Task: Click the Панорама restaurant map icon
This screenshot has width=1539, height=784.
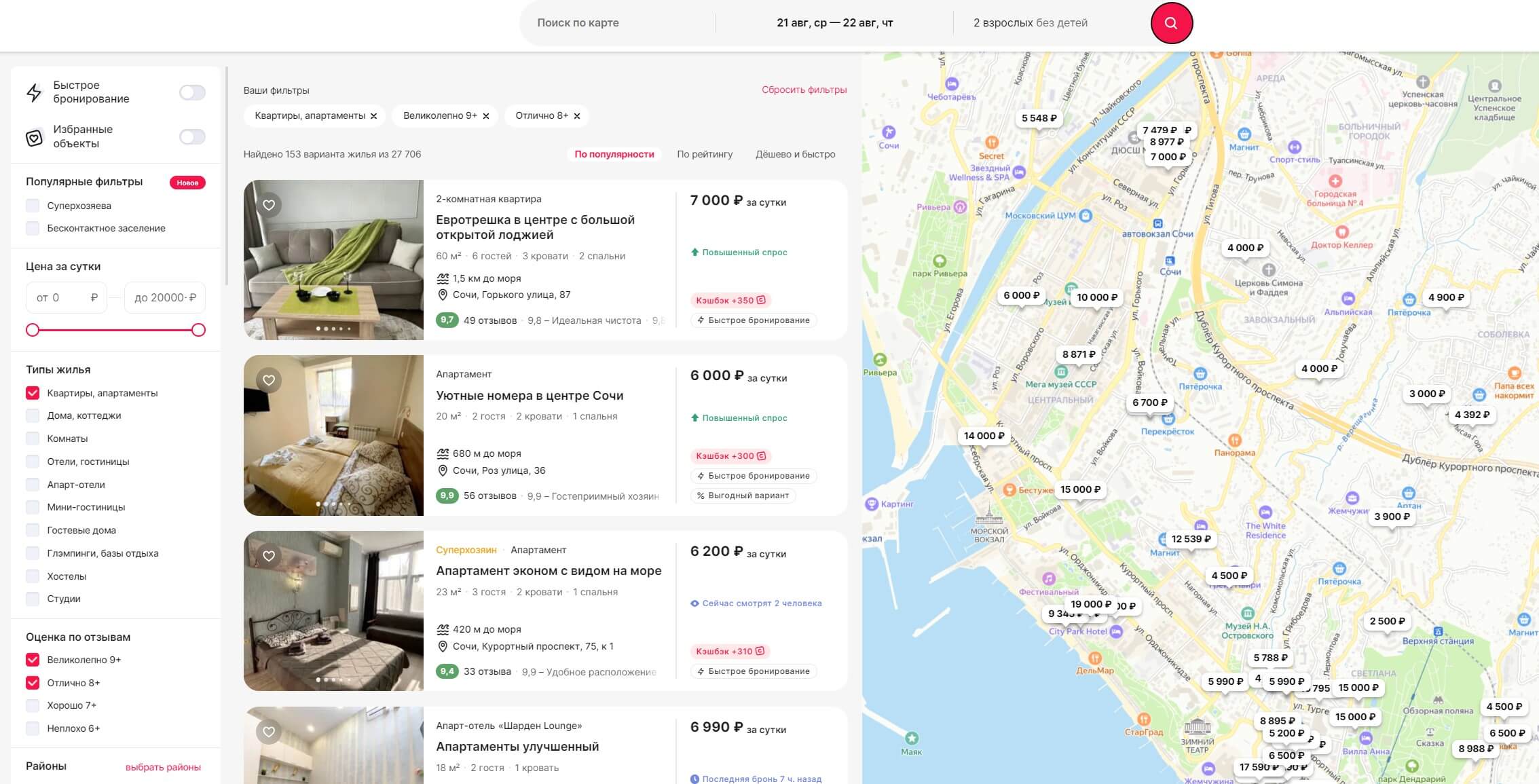Action: coord(1235,441)
